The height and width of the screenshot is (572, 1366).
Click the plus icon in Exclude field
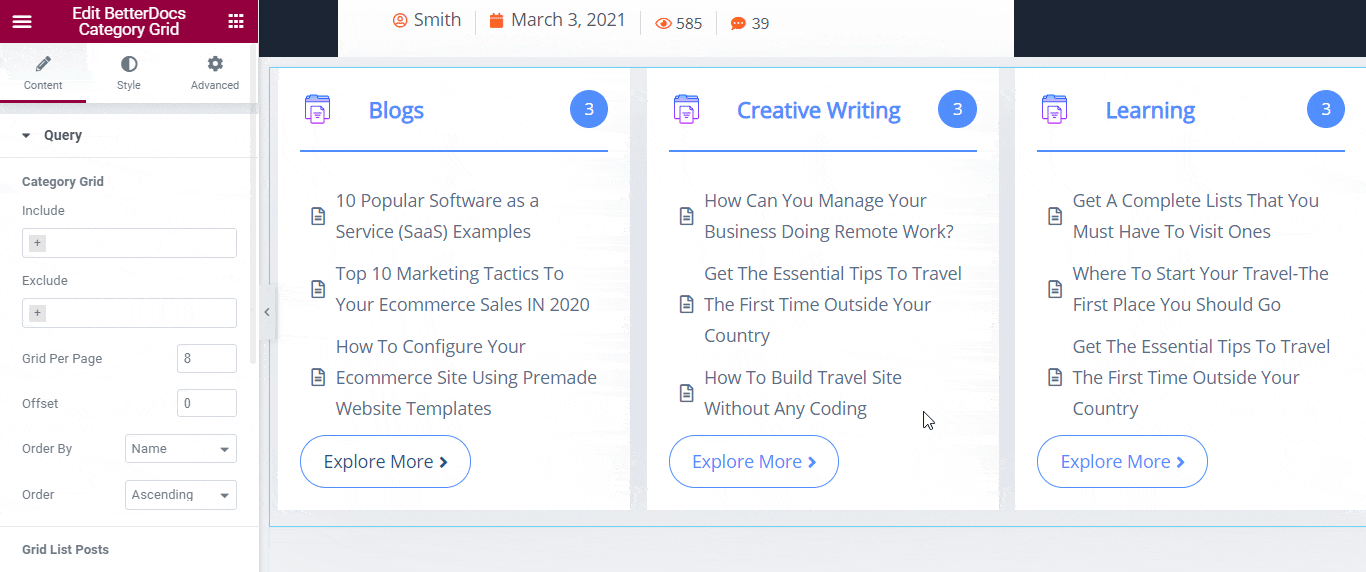[x=38, y=313]
